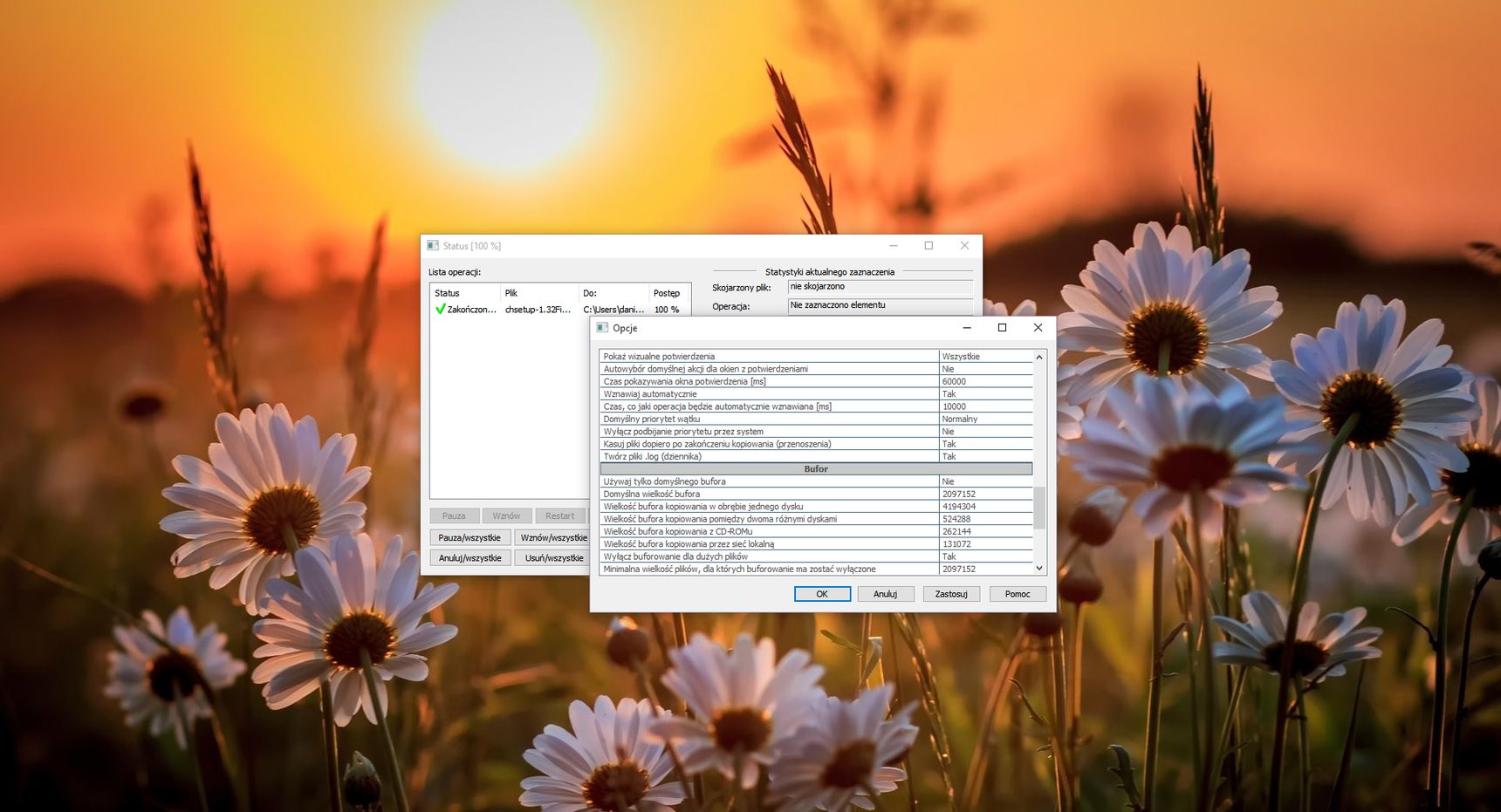Viewport: 1501px width, 812px height.
Task: Click Usuń/wszystkie in Status window
Action: (x=552, y=558)
